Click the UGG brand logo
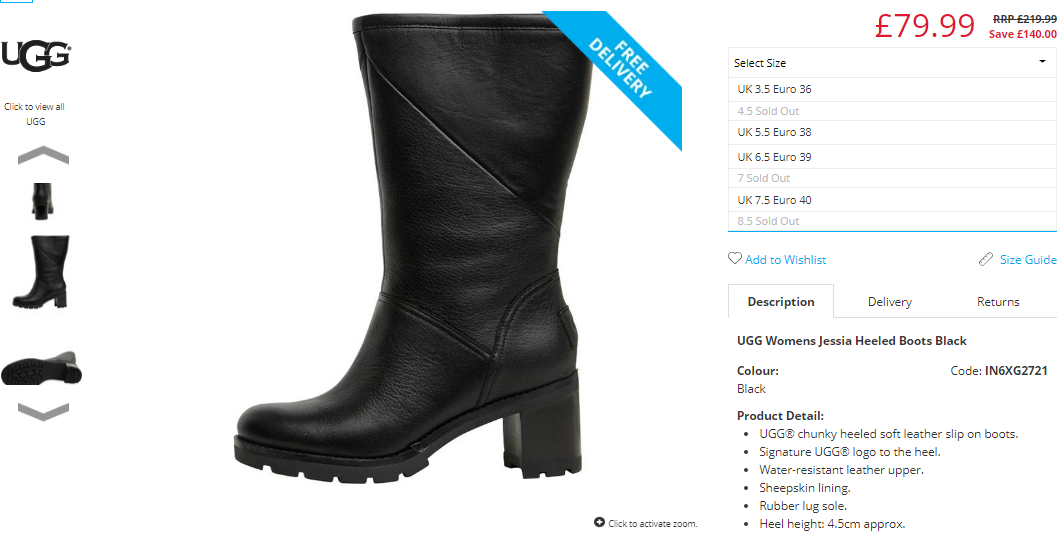1058x544 pixels. (x=36, y=55)
